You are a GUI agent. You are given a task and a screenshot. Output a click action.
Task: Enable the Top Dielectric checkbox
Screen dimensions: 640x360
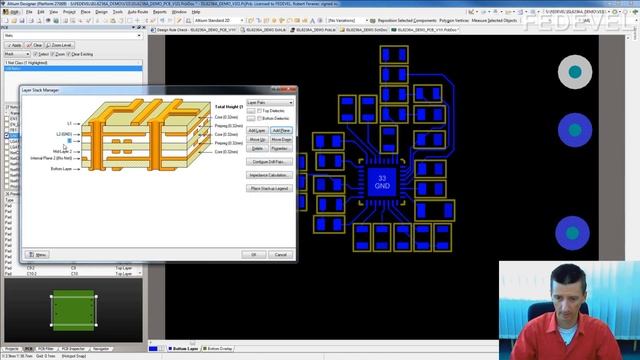coord(260,111)
